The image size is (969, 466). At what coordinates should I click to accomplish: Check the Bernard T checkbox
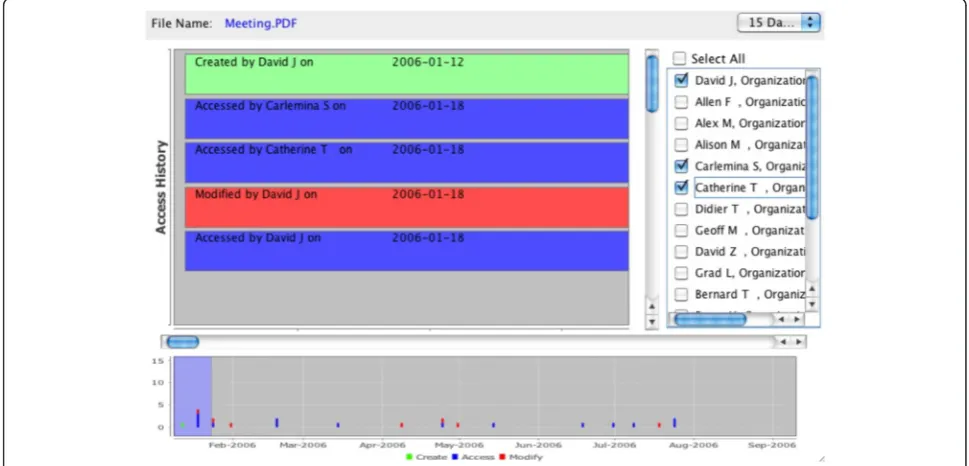tap(681, 294)
